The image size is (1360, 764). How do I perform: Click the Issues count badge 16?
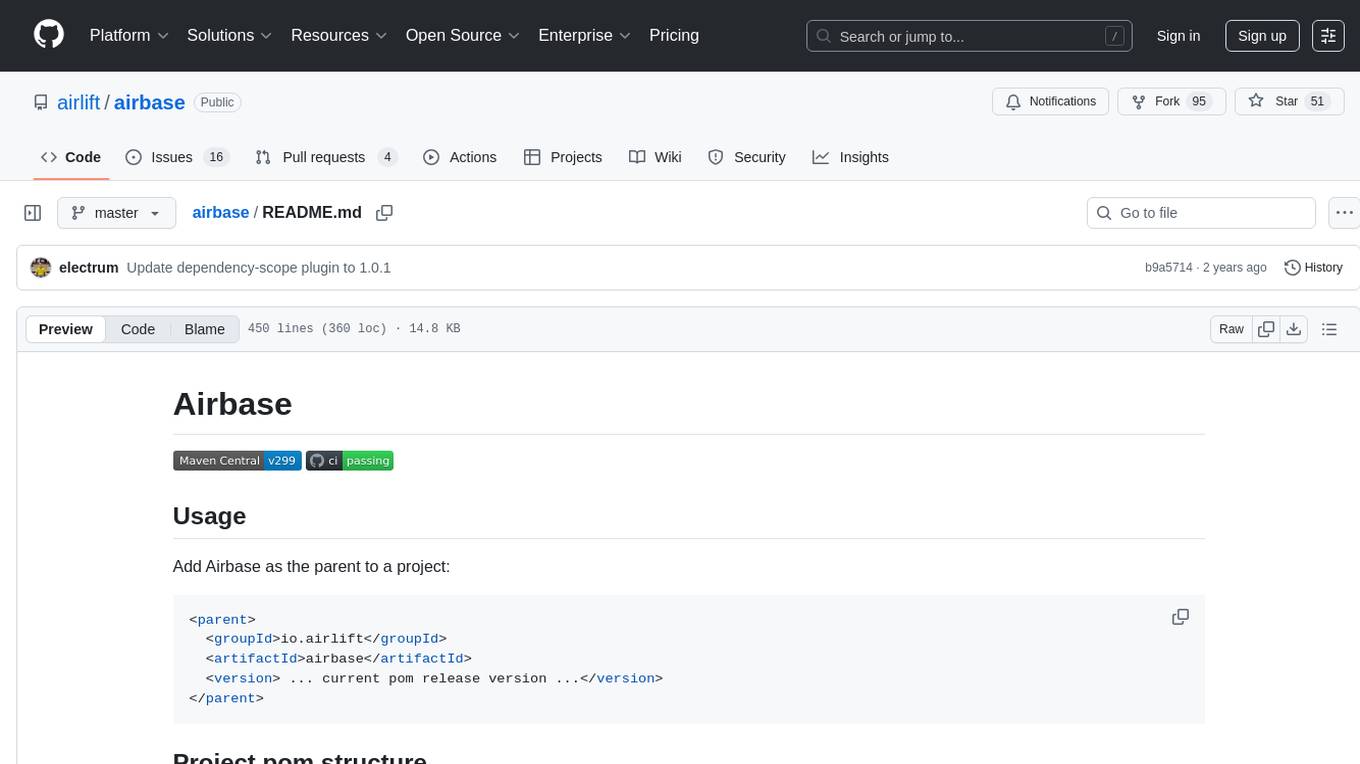coord(216,157)
